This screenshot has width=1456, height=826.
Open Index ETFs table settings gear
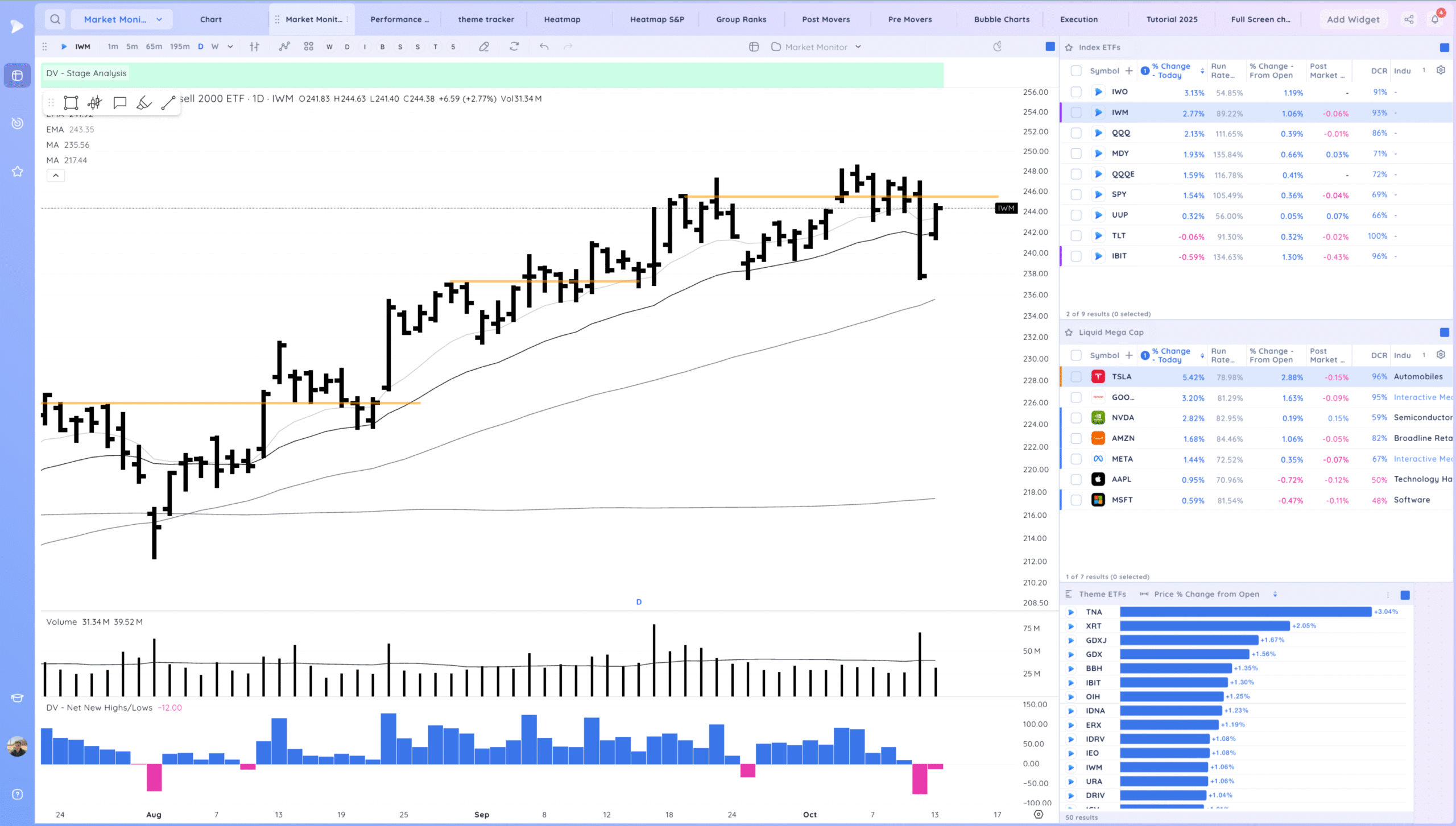tap(1441, 70)
